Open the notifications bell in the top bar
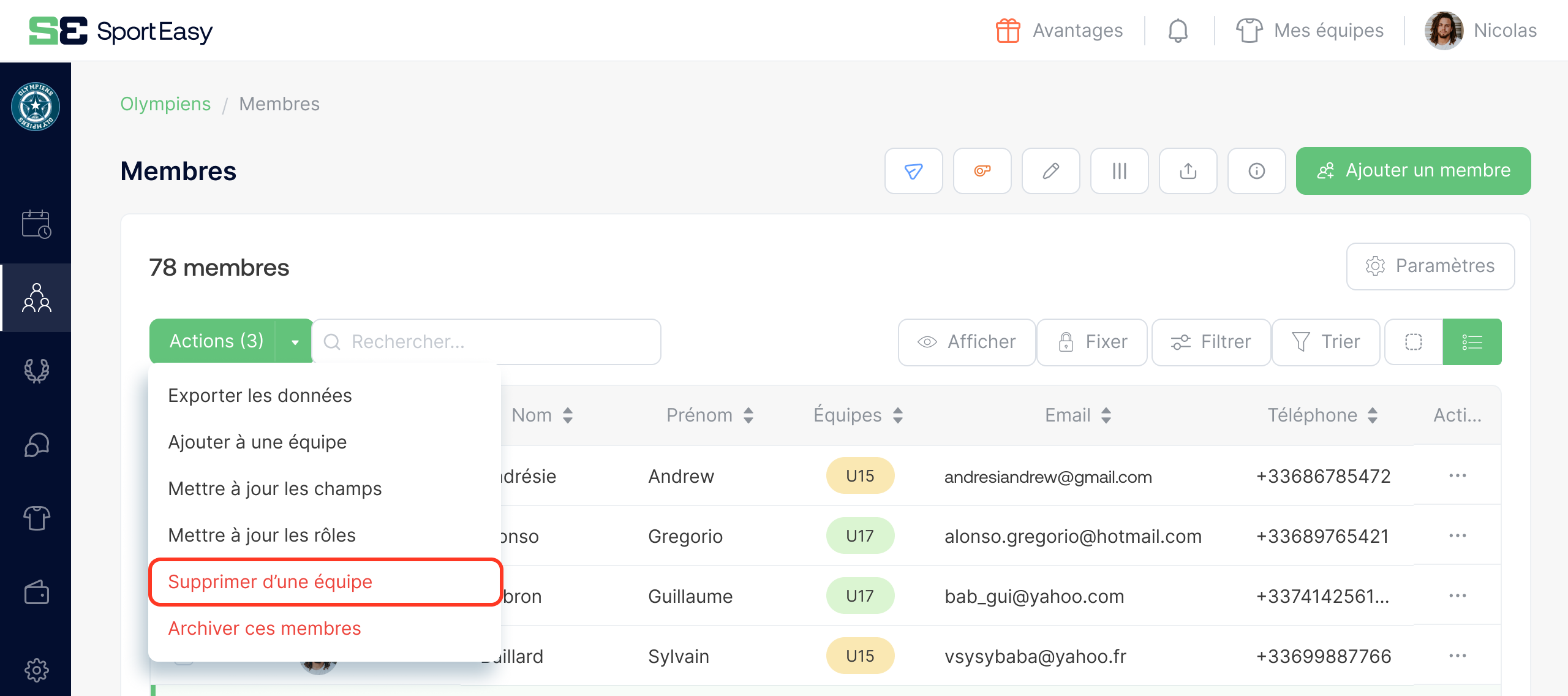The image size is (1568, 696). [x=1177, y=29]
